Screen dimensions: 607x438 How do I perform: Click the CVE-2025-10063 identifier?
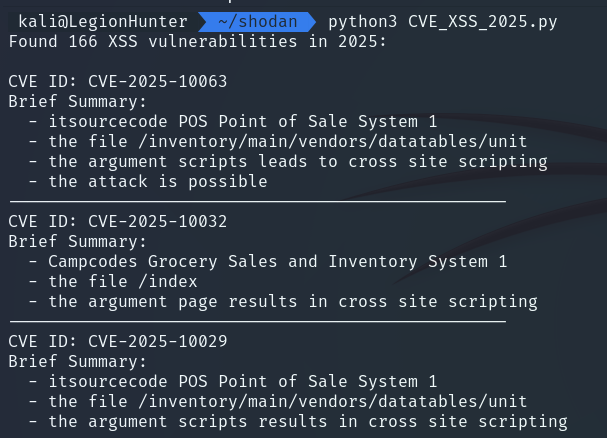point(158,81)
